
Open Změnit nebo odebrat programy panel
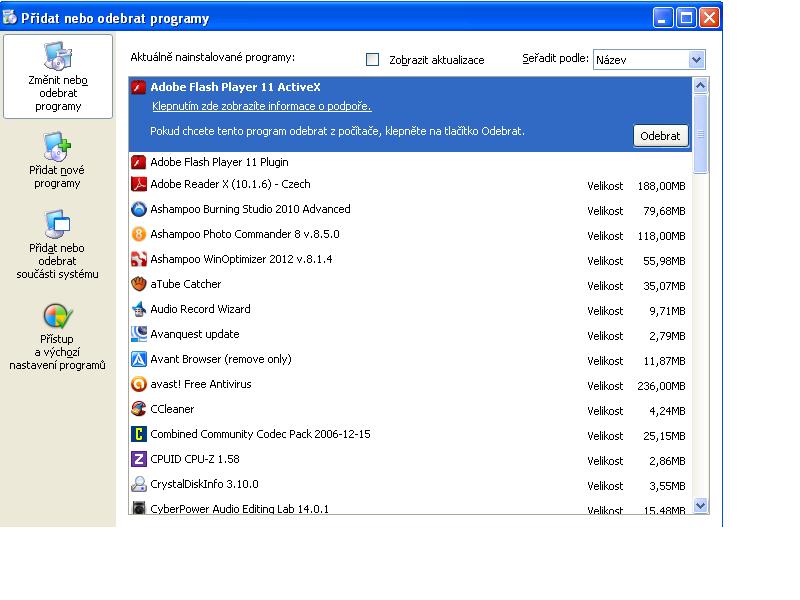coord(58,77)
